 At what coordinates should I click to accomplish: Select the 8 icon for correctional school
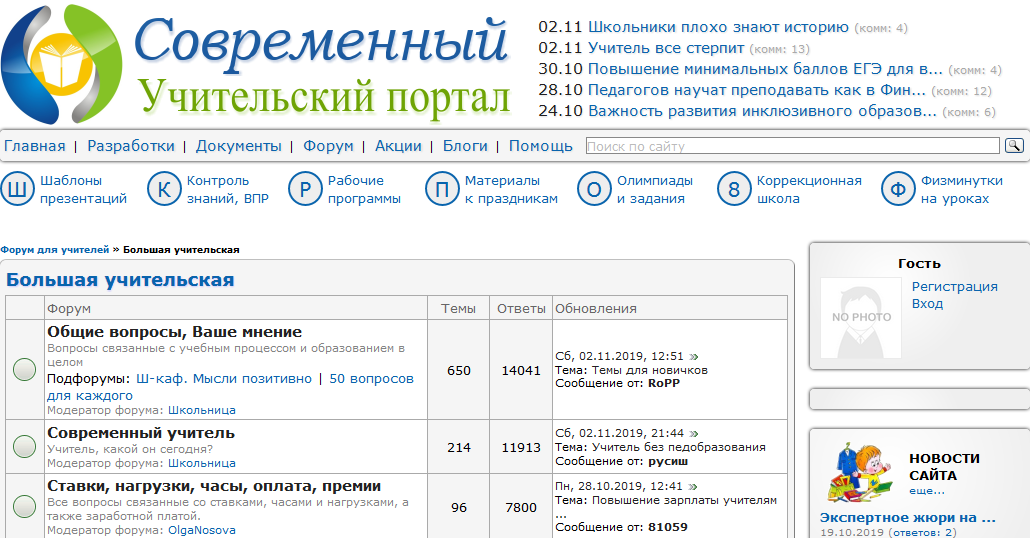pos(734,189)
